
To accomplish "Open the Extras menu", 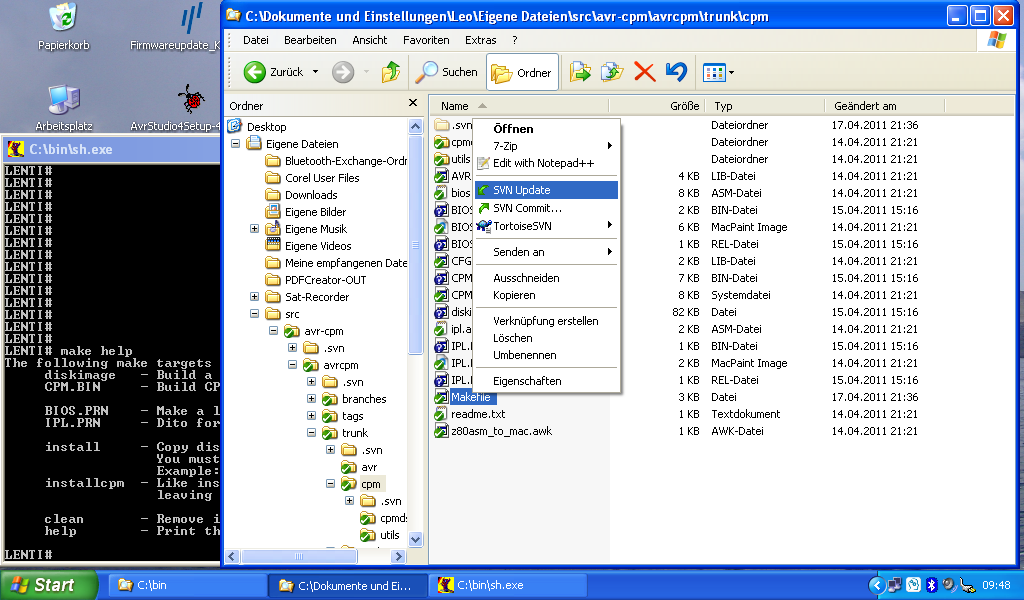I will pos(481,40).
